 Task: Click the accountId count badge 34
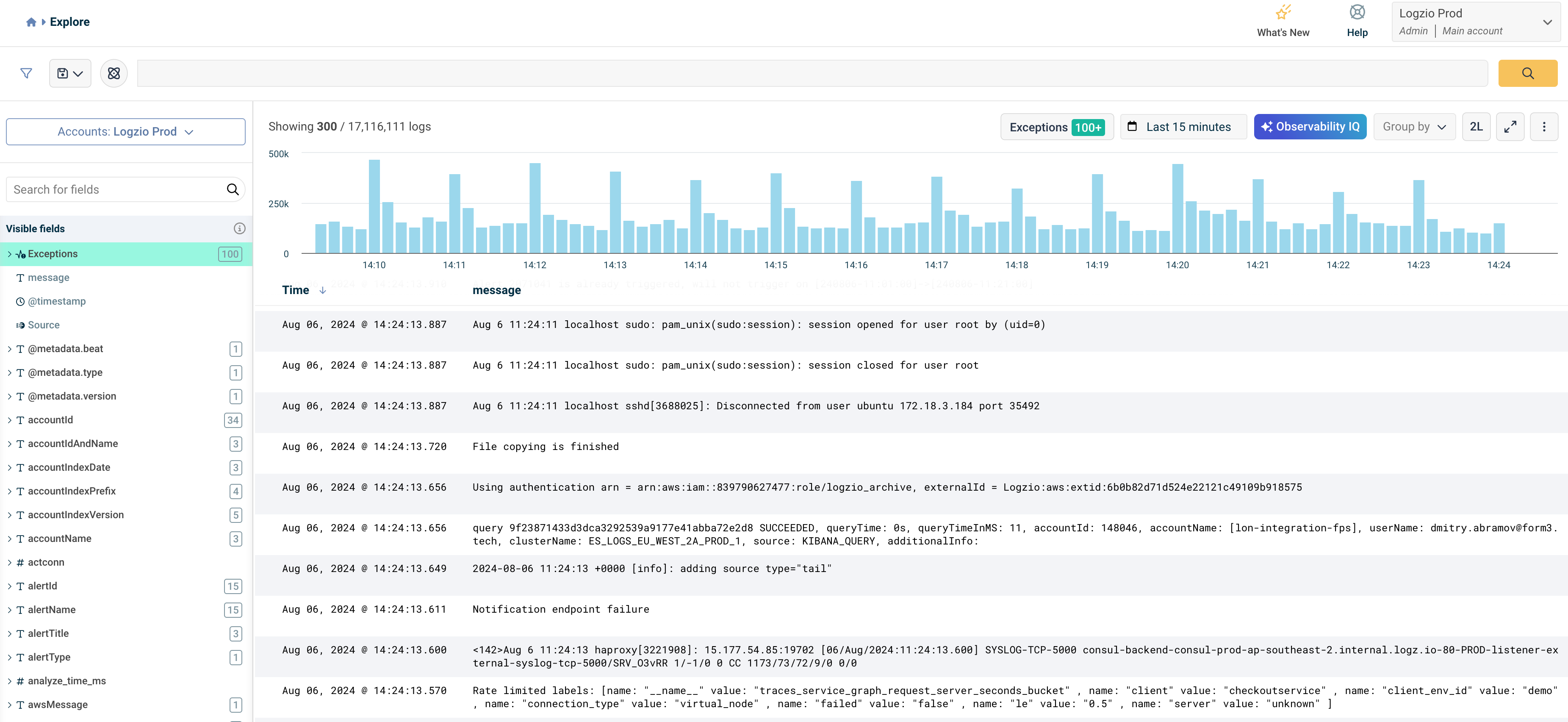(233, 420)
